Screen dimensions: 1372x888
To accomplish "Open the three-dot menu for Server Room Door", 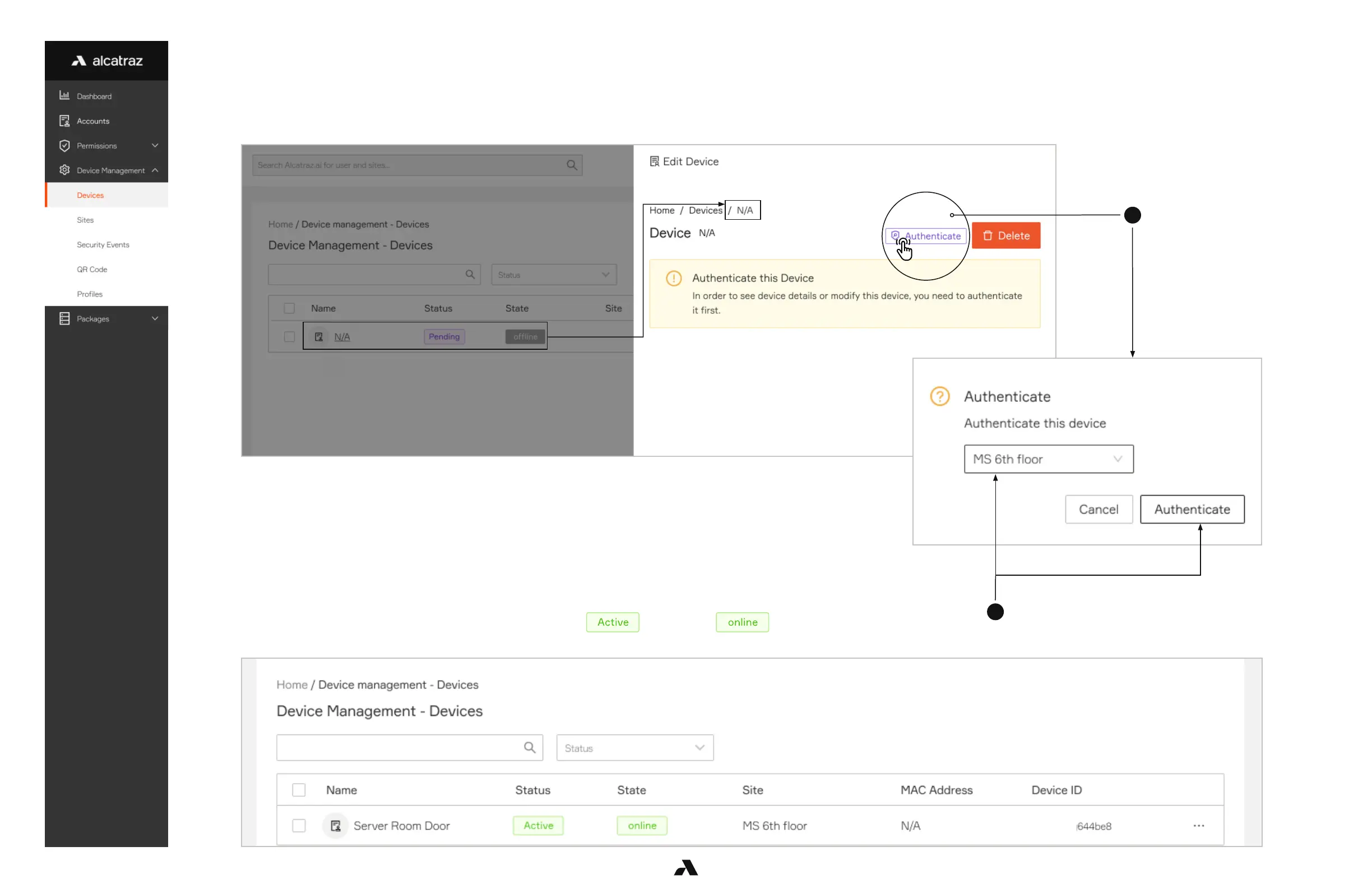I will click(1198, 826).
